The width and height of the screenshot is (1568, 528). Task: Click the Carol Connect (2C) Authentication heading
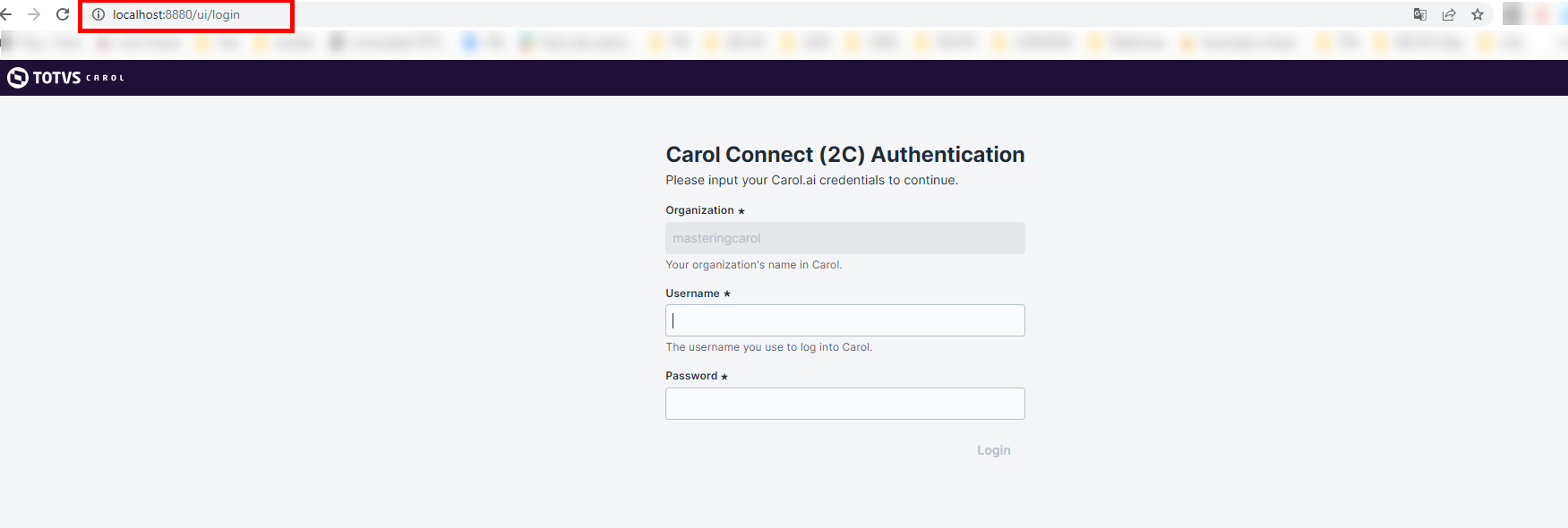click(x=844, y=154)
